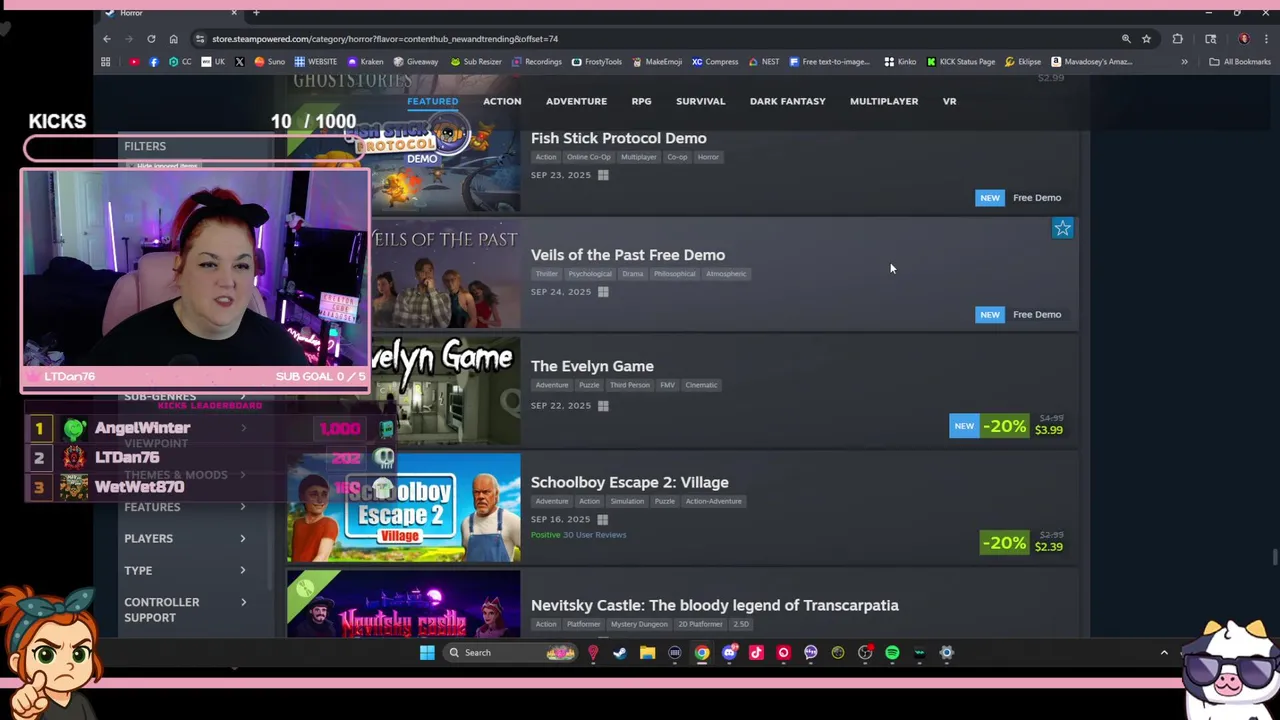
Task: Open the FrostyTools bookmark
Action: pyautogui.click(x=597, y=62)
